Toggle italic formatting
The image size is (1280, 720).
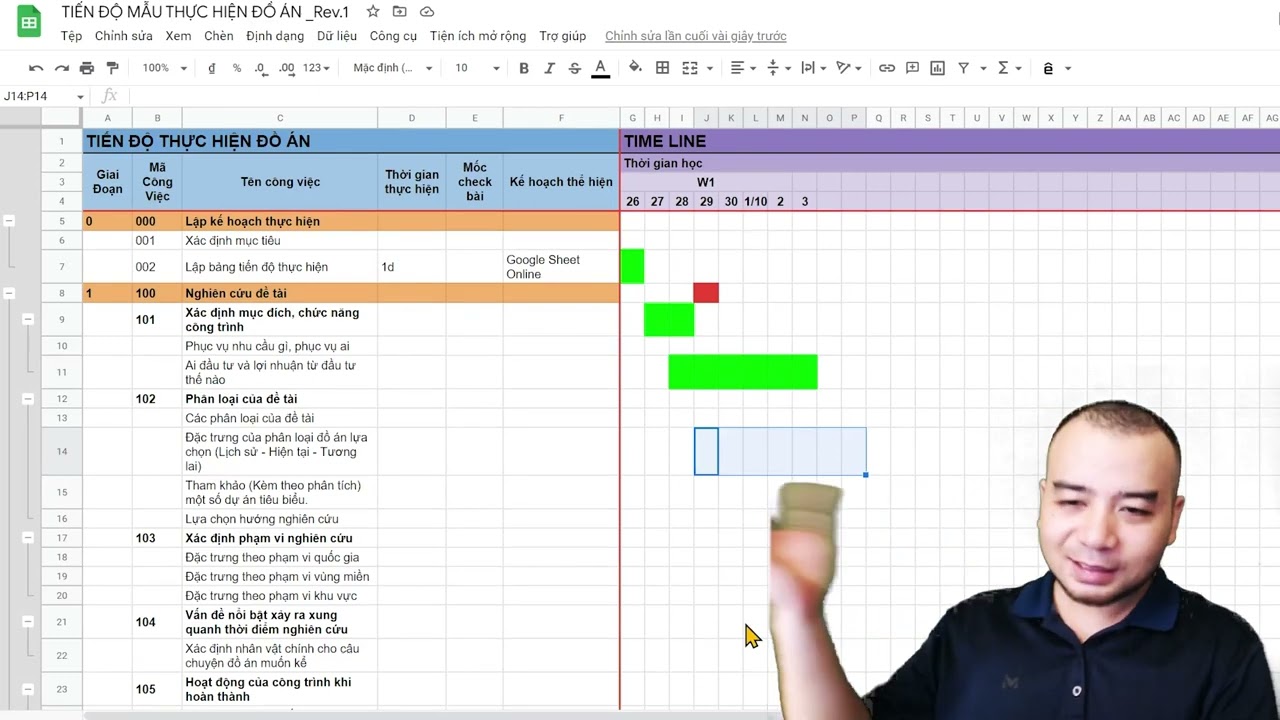coord(549,68)
